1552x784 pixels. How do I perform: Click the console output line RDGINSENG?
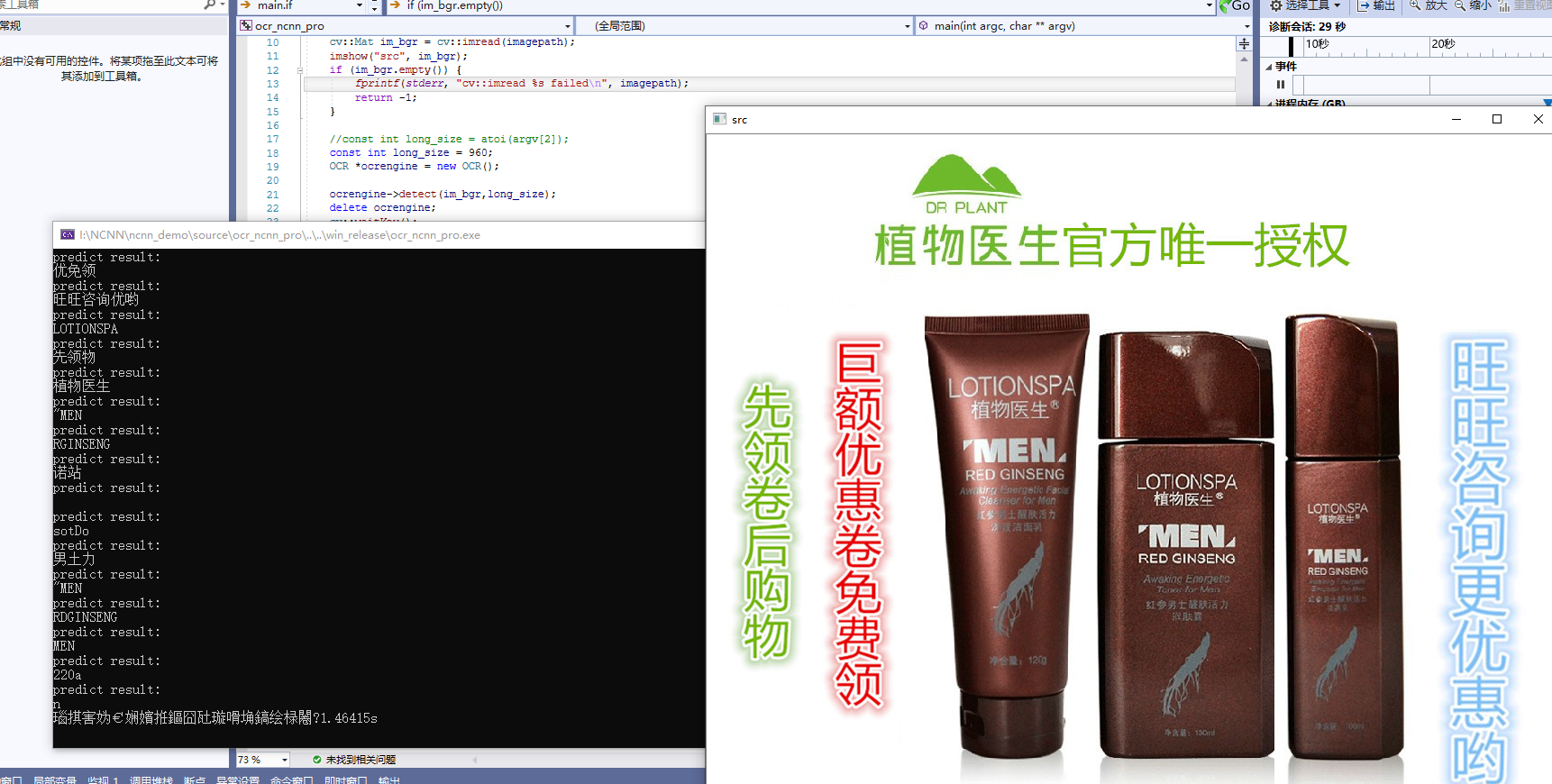coord(85,617)
